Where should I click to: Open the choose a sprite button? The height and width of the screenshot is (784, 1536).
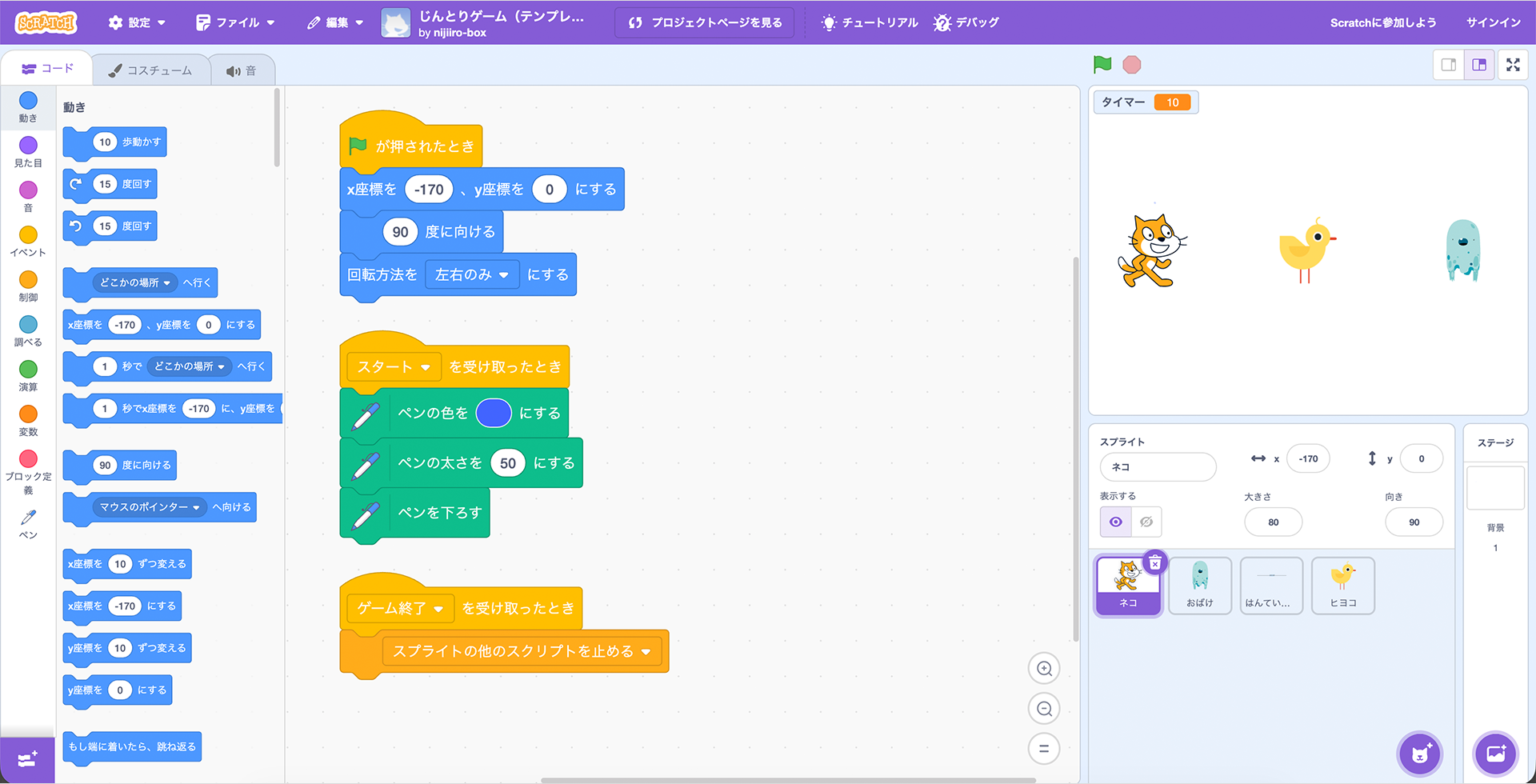(1420, 754)
